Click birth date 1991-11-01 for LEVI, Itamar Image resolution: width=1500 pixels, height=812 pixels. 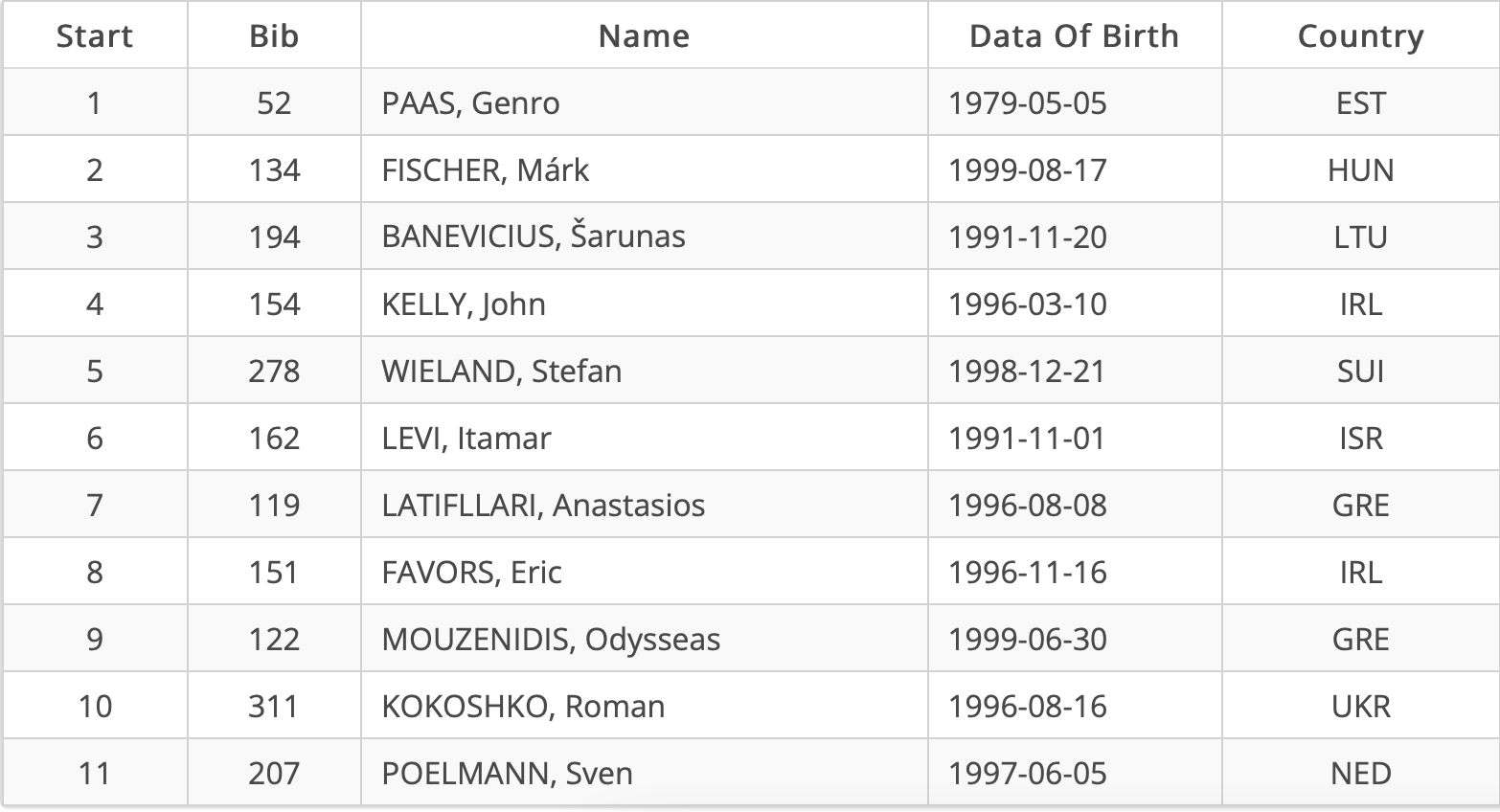click(1027, 439)
